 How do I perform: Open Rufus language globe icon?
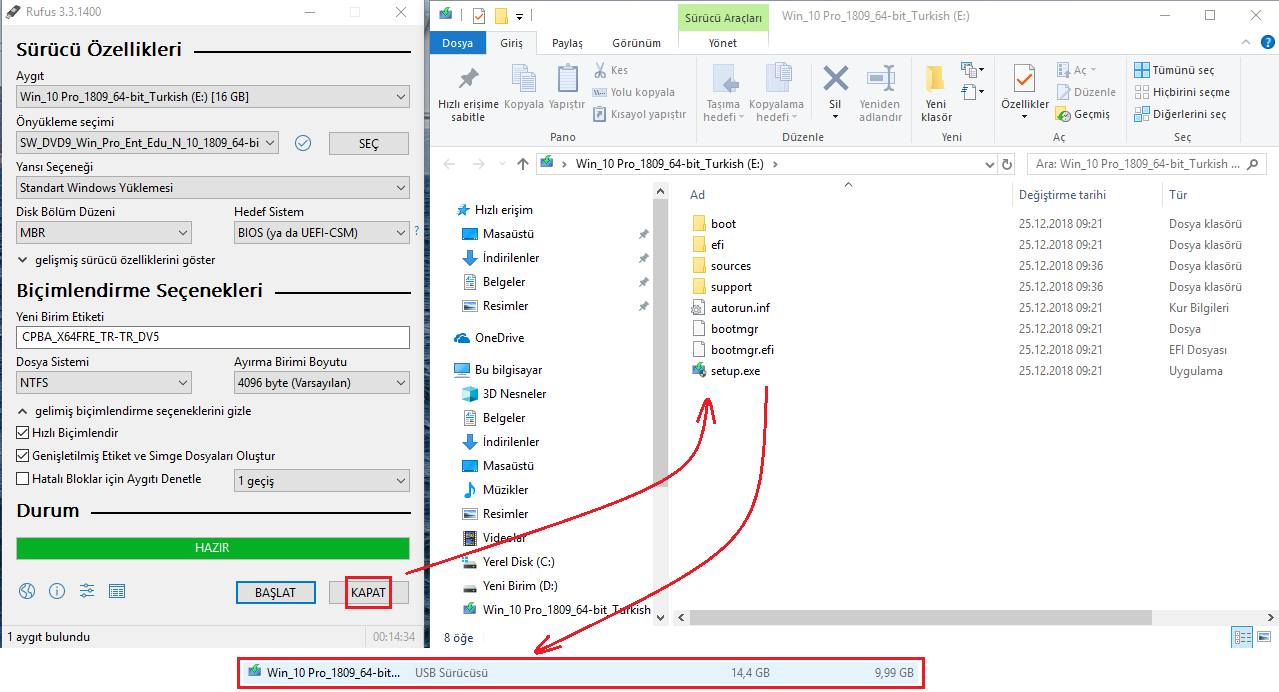[26, 591]
